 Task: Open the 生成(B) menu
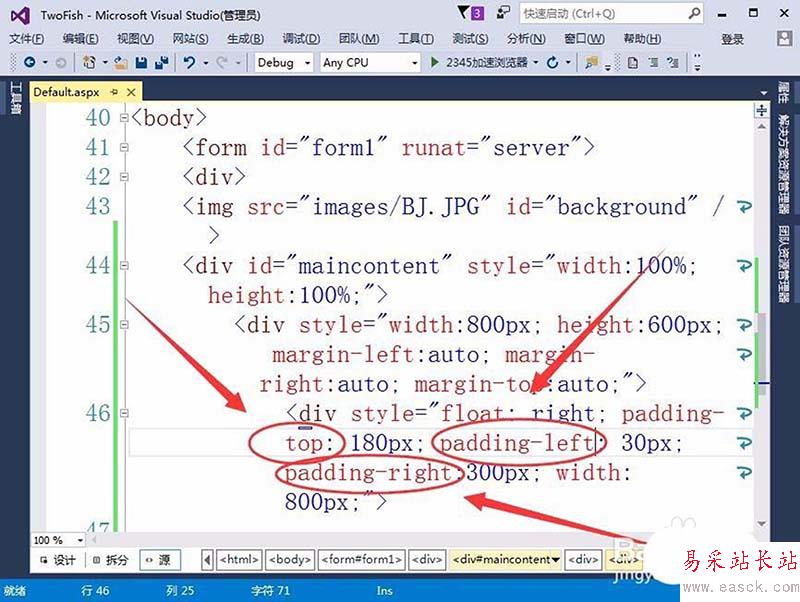[245, 39]
